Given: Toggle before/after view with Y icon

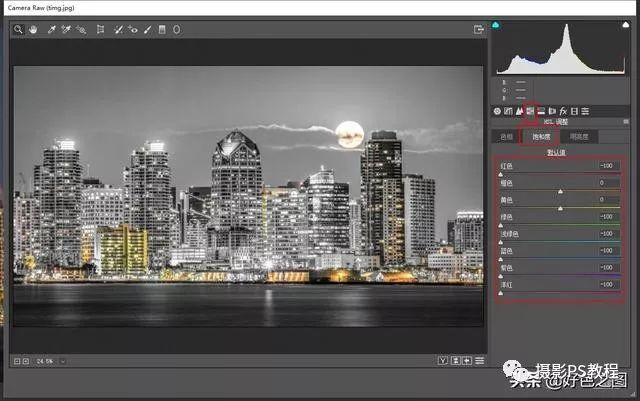Looking at the screenshot, I should pyautogui.click(x=442, y=360).
